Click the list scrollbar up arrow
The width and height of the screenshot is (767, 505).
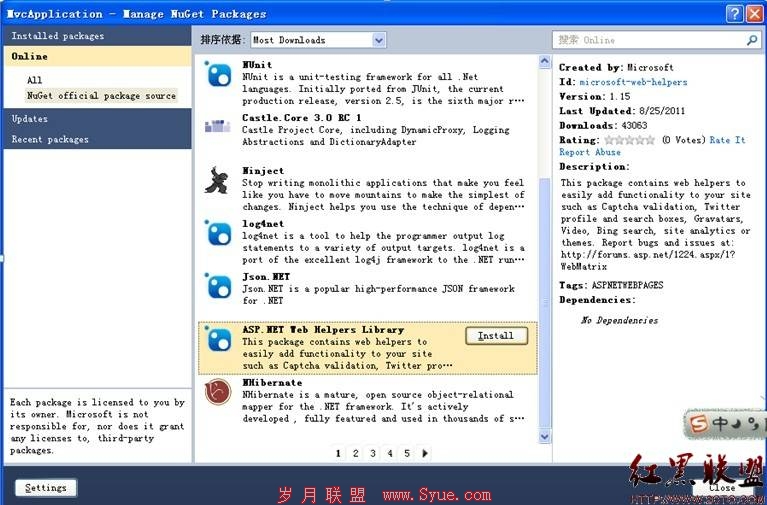544,62
